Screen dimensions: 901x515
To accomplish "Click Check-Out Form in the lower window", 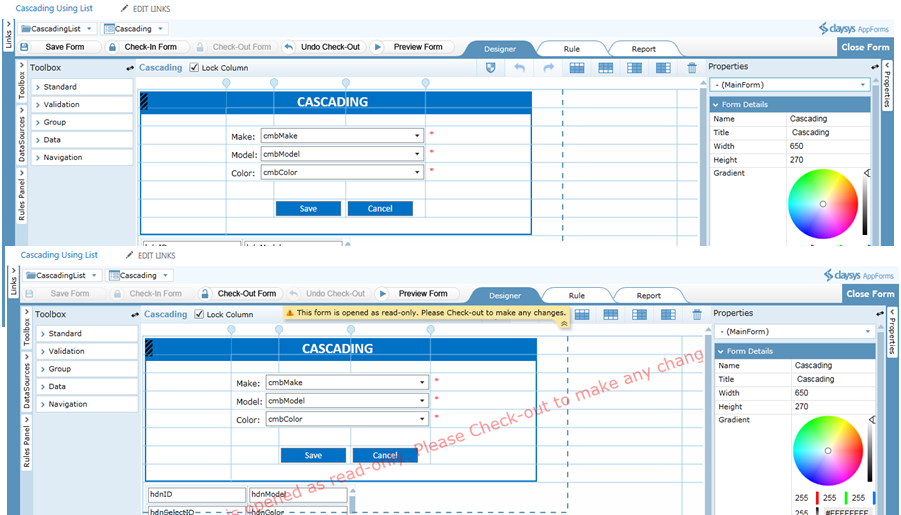I will (240, 294).
